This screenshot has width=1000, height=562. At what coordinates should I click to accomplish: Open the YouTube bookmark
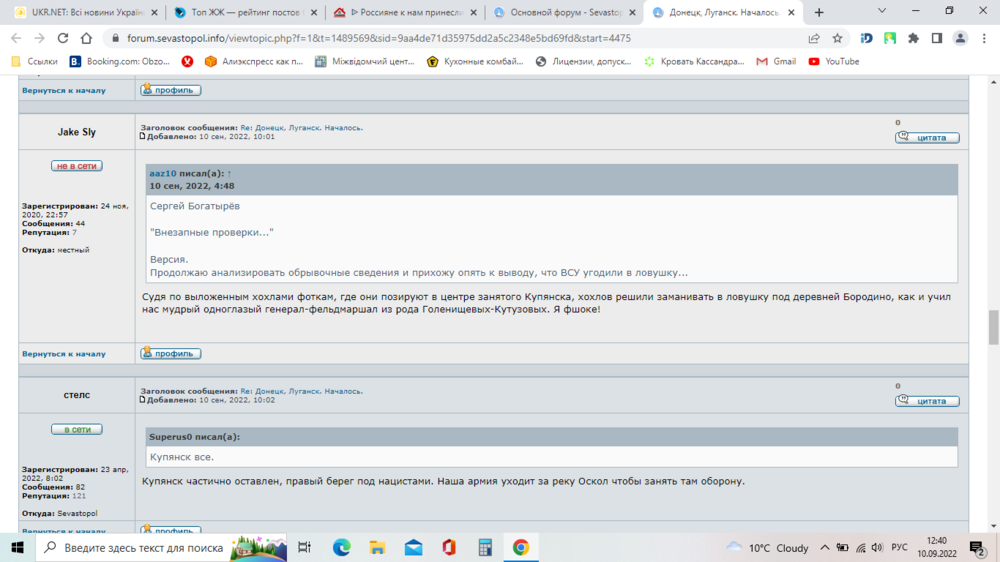click(834, 61)
